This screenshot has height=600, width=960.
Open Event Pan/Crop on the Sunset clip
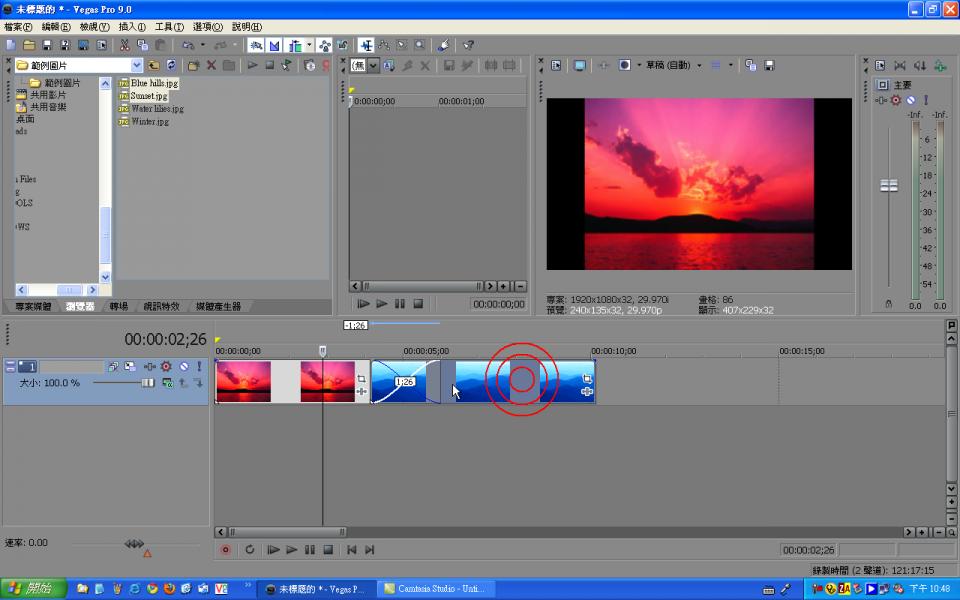coord(361,378)
